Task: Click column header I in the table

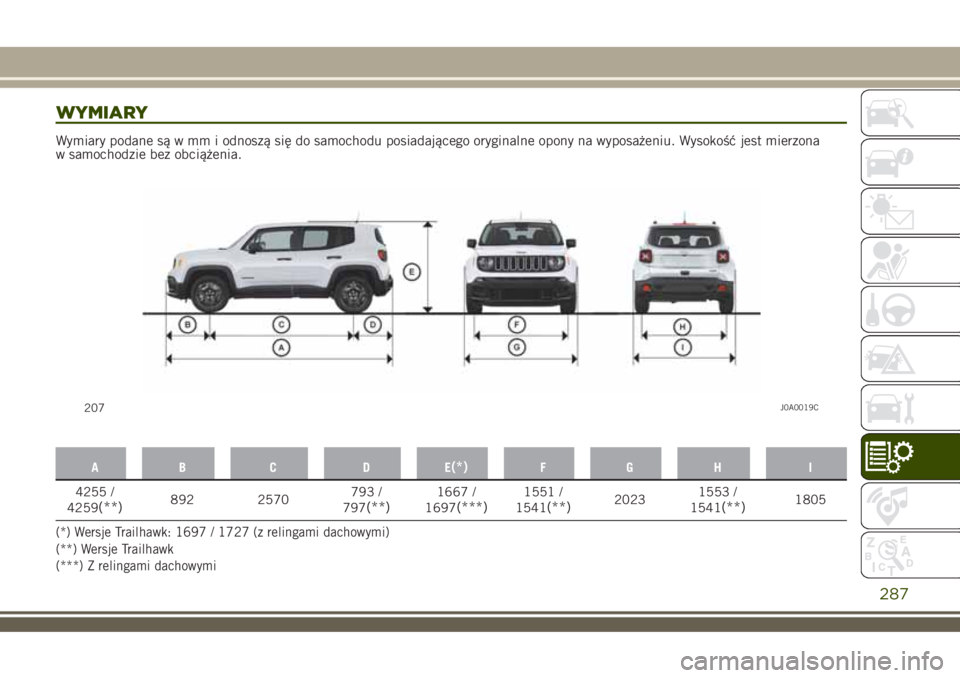Action: [x=806, y=464]
